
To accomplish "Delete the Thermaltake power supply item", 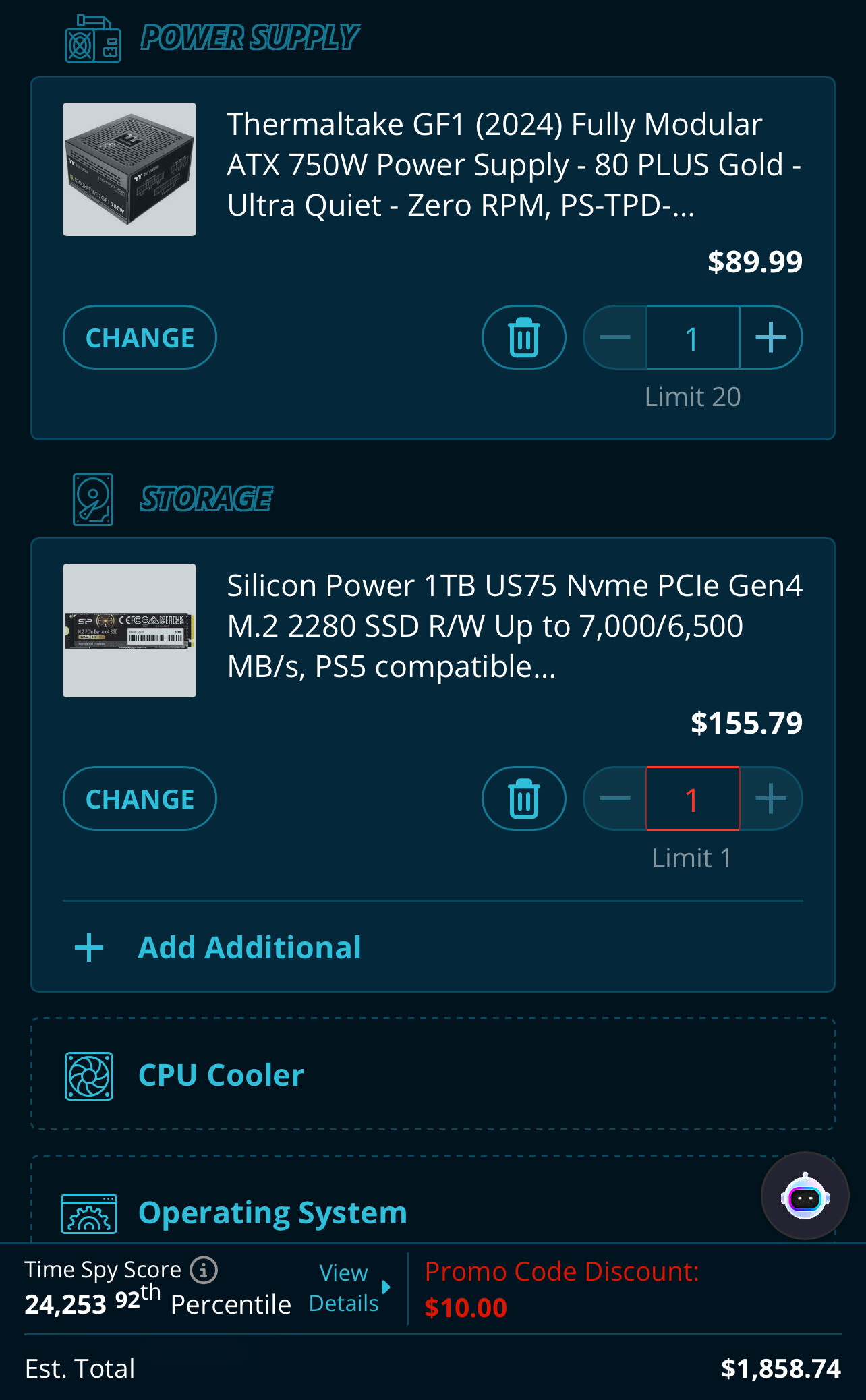I will 523,337.
